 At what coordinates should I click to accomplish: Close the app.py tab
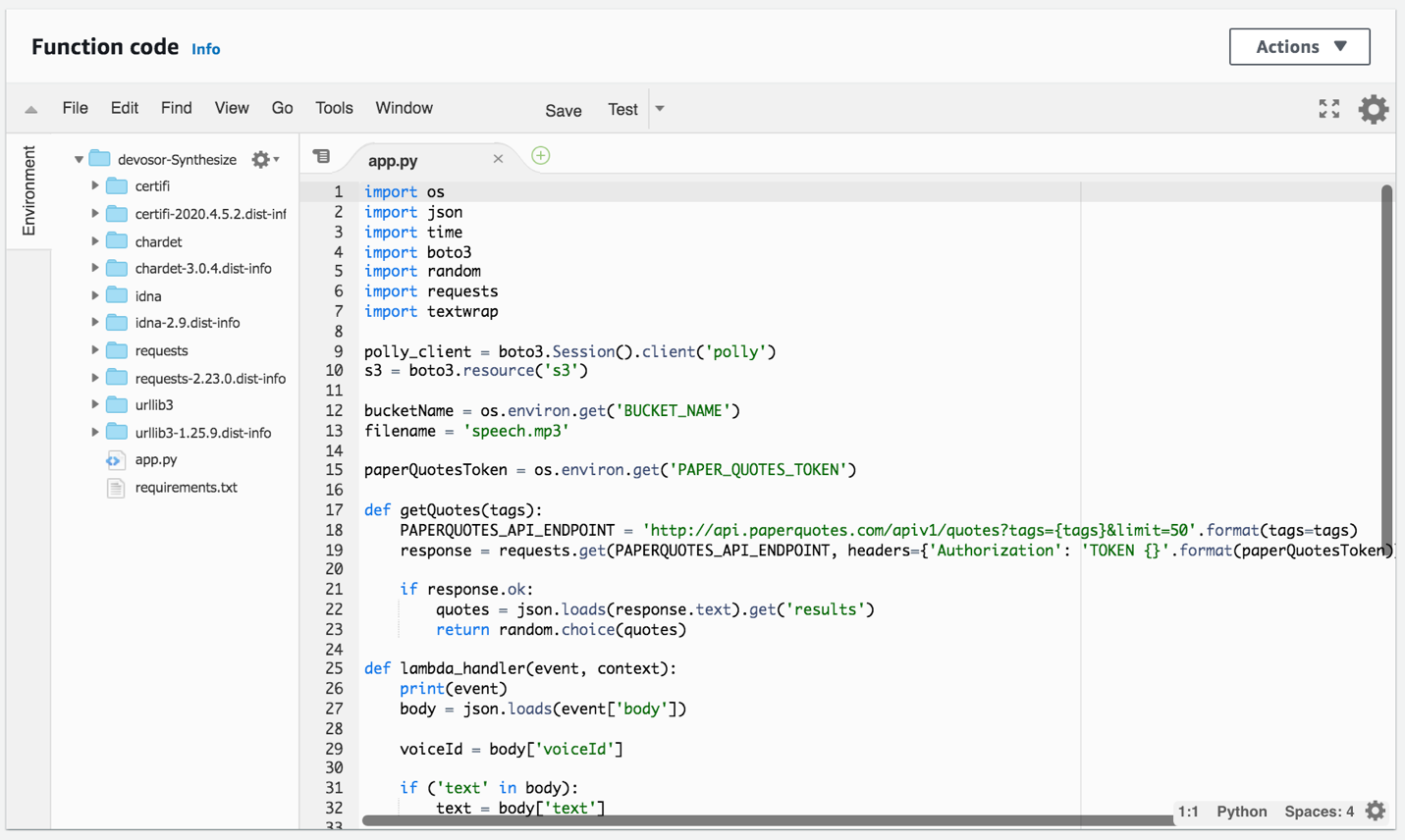[498, 159]
